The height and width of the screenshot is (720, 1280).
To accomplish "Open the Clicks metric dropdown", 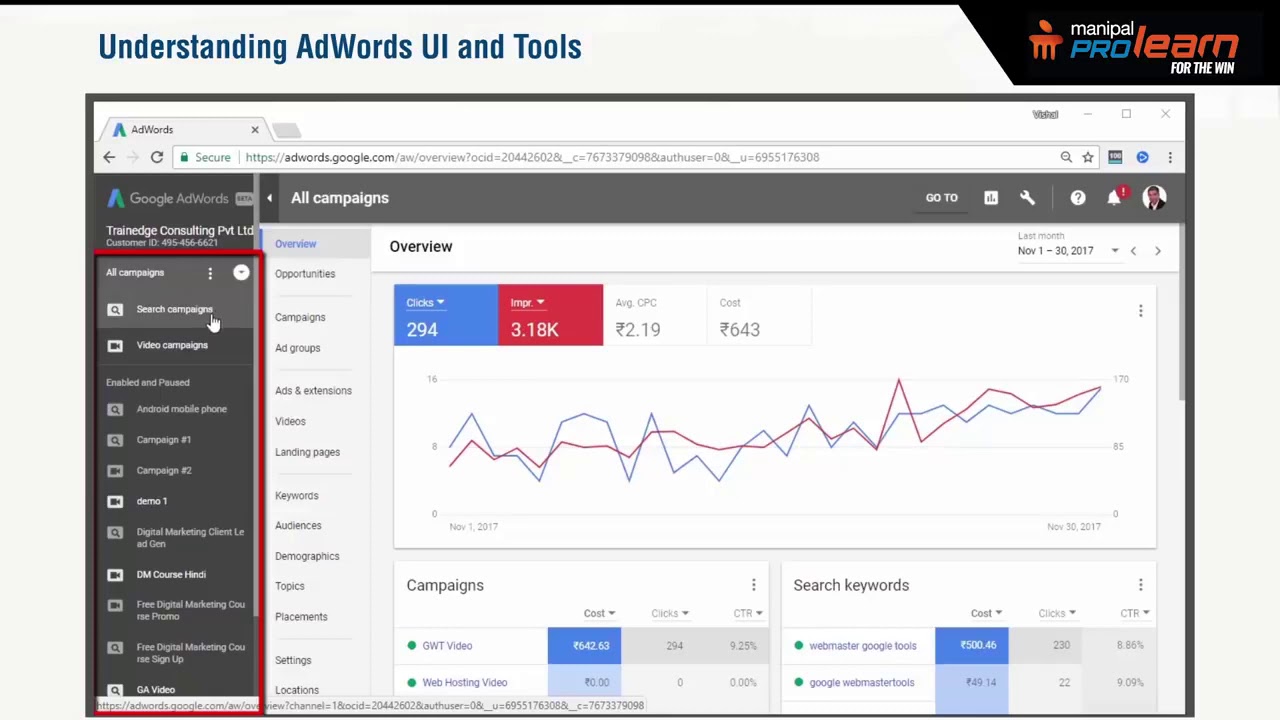I will [425, 303].
